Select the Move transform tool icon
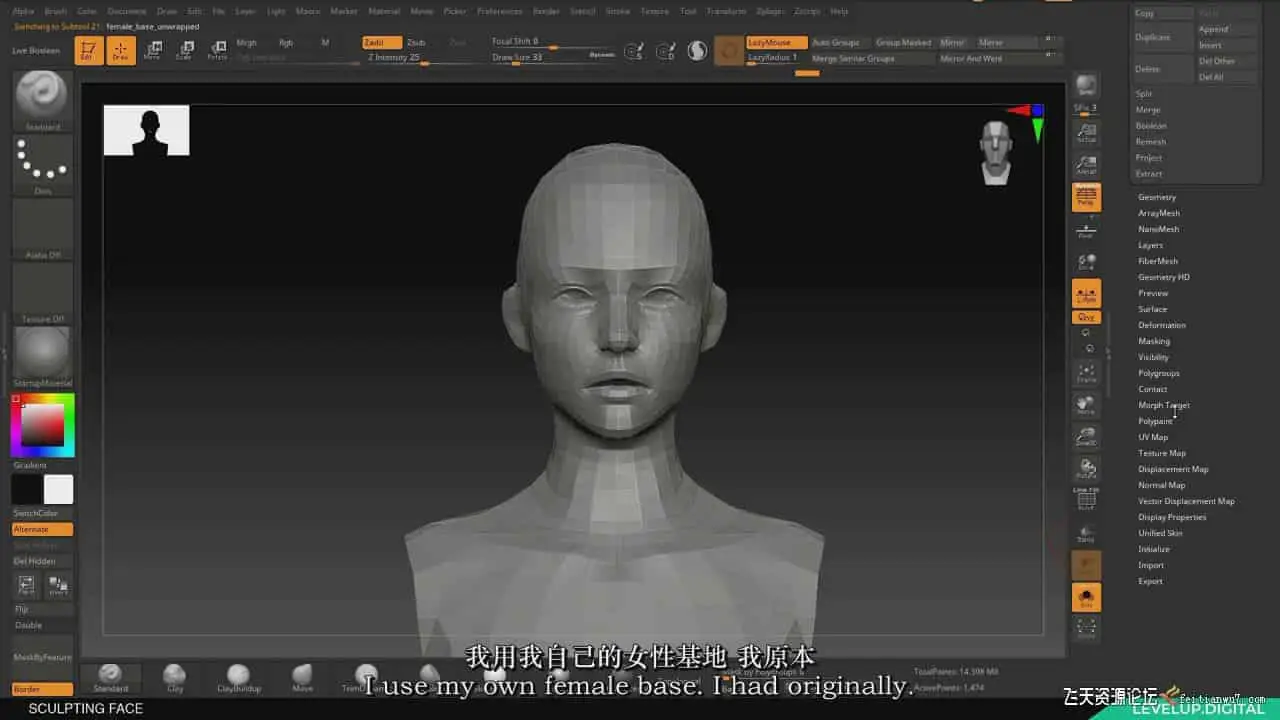This screenshot has height=720, width=1280. (x=152, y=50)
